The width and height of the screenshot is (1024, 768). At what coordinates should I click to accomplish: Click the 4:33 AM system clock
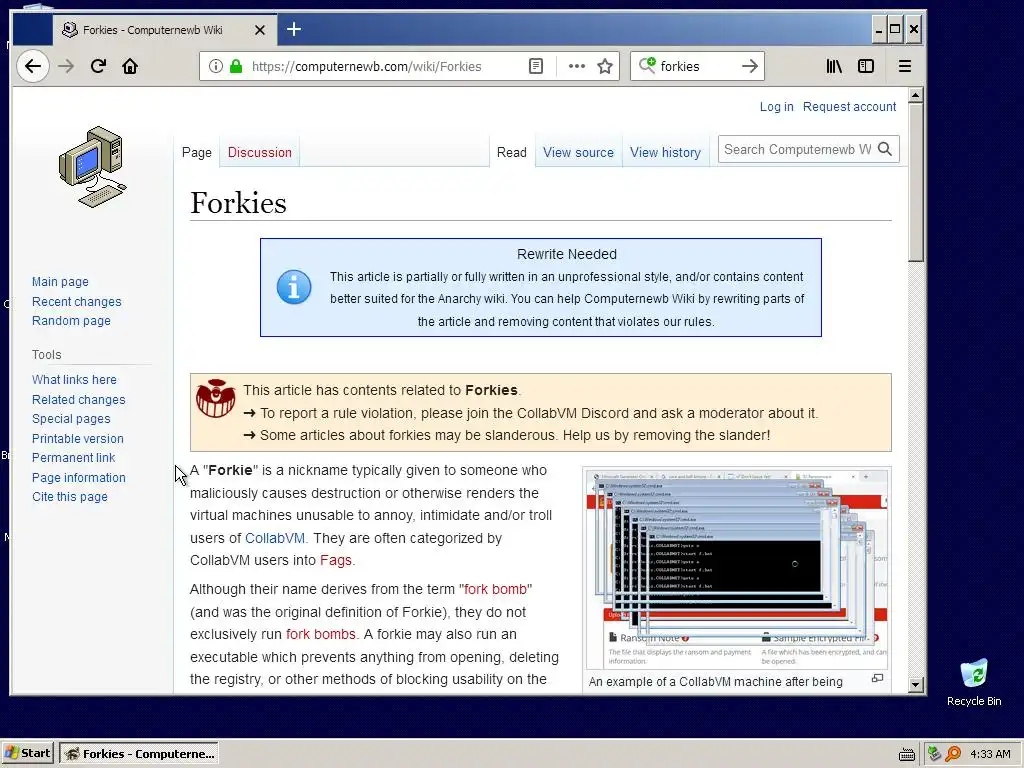tap(990, 754)
